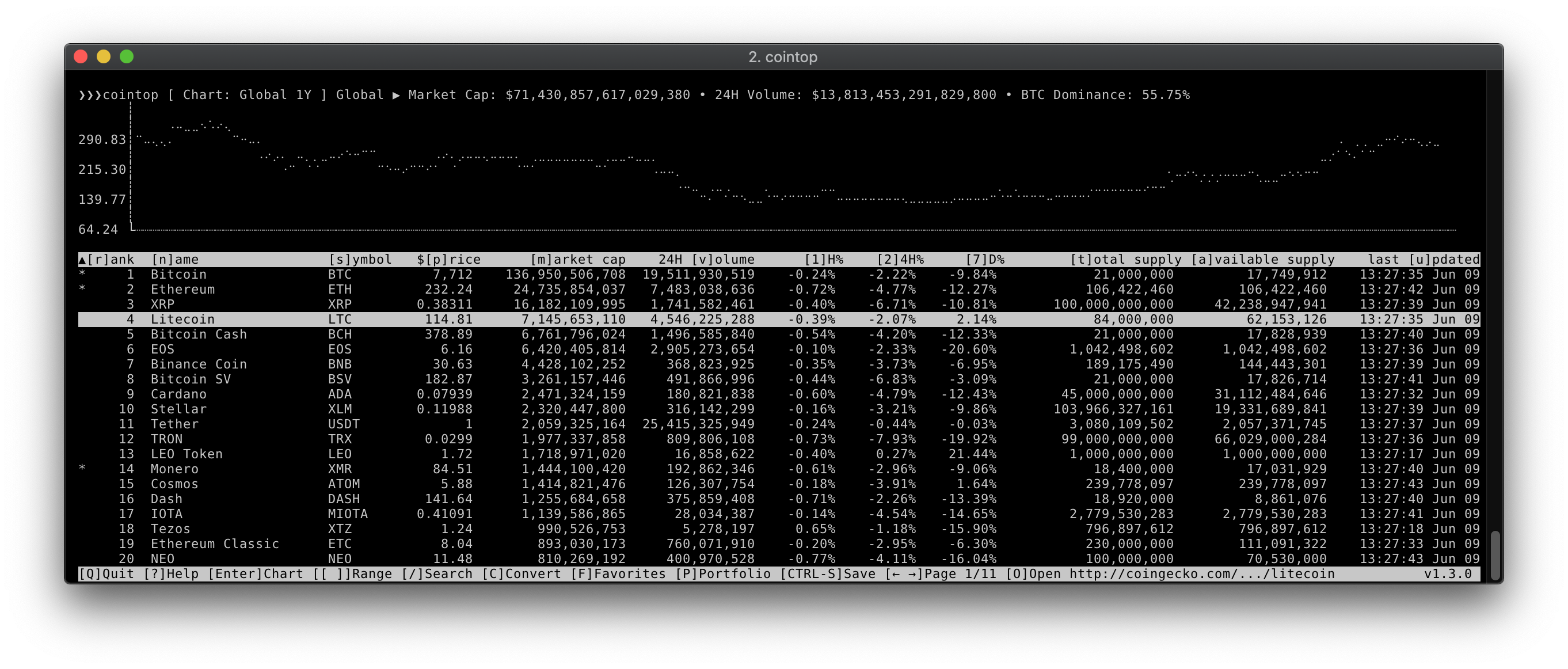The image size is (1568, 669).
Task: Click the 64.24 chart axis label
Action: coord(98,230)
